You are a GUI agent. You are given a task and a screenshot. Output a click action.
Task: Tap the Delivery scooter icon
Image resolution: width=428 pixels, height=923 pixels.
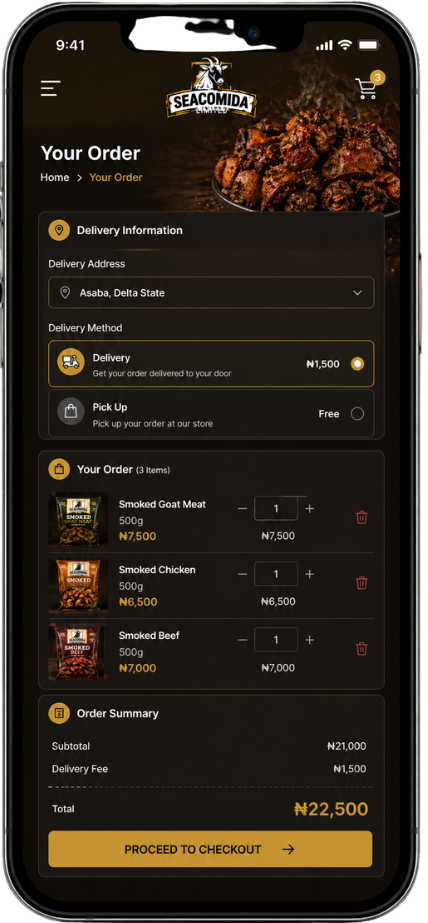tap(71, 361)
